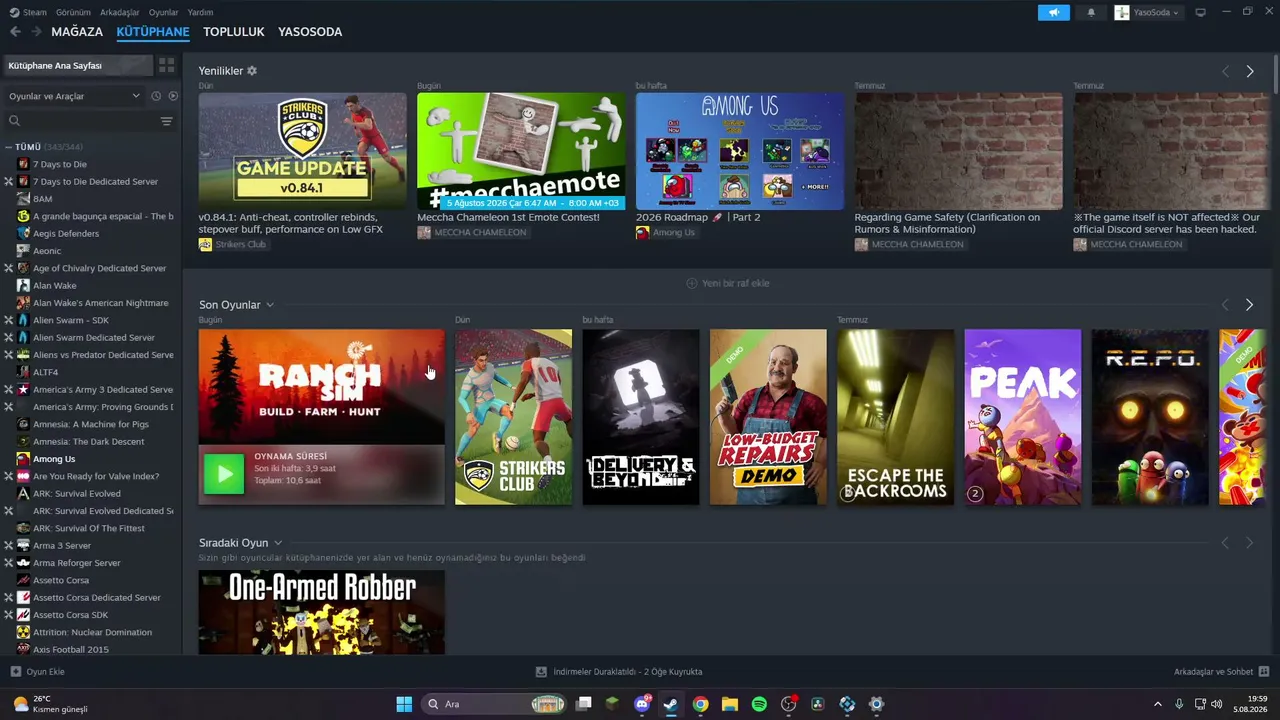Open Discord from the taskbar
The width and height of the screenshot is (1280, 720).
tap(642, 704)
